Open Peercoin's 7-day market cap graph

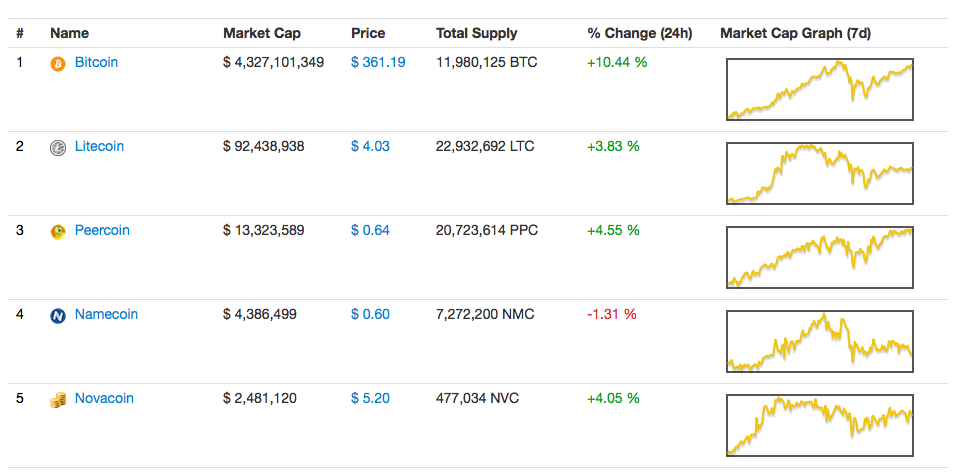click(x=820, y=258)
